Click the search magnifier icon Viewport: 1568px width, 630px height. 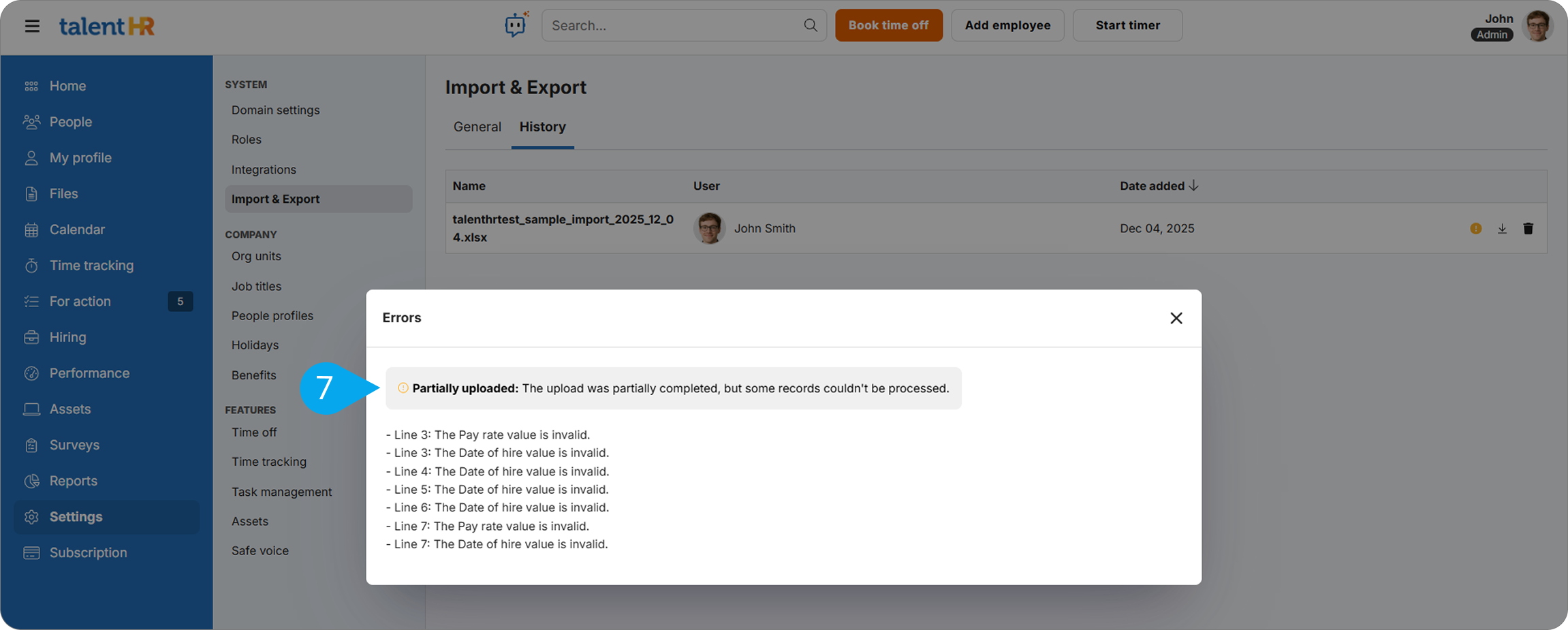(810, 25)
